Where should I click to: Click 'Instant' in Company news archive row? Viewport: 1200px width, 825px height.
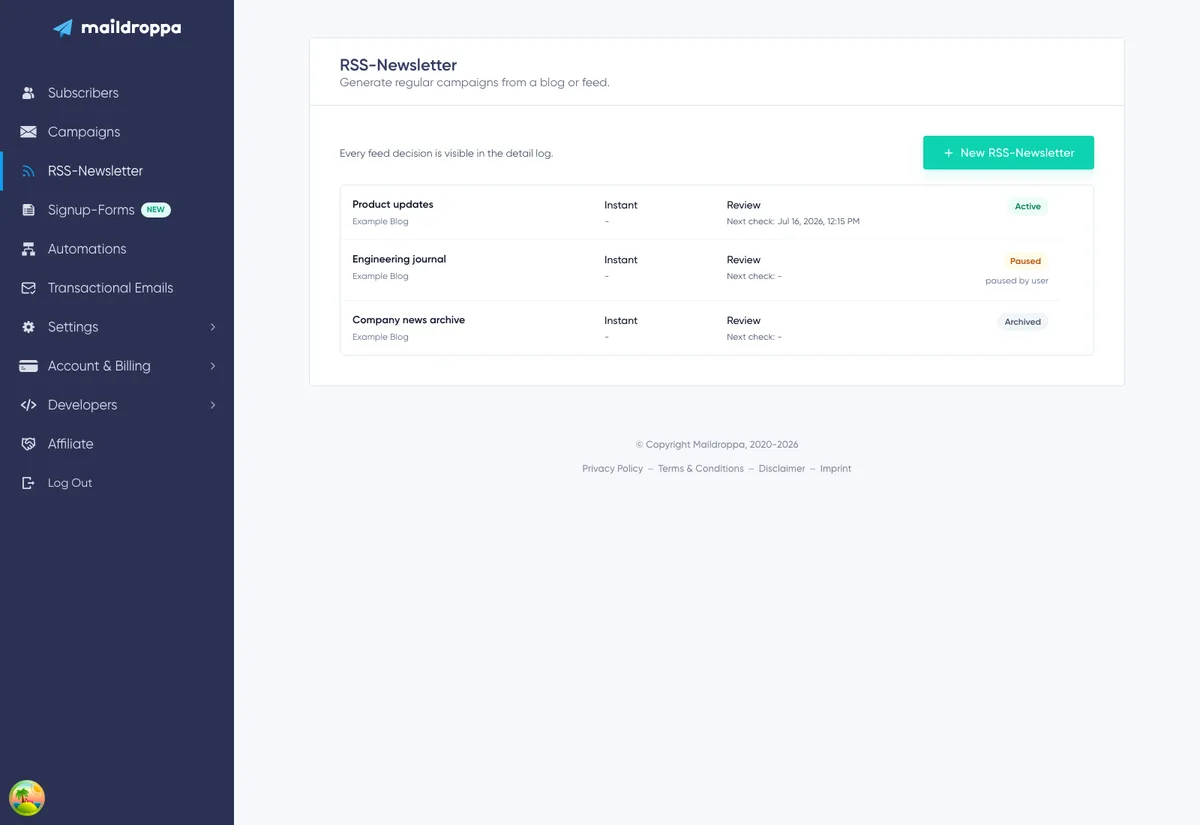coord(621,321)
